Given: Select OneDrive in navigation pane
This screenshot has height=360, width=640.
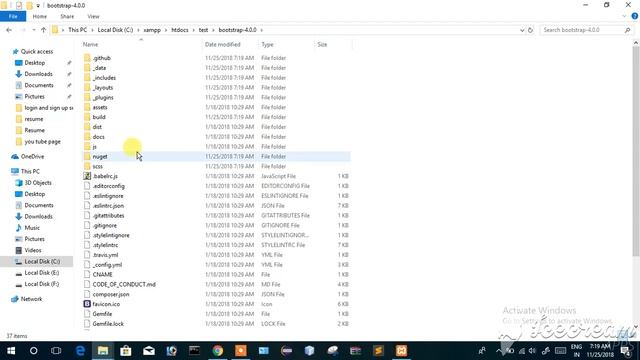Looking at the screenshot, I should point(32,156).
